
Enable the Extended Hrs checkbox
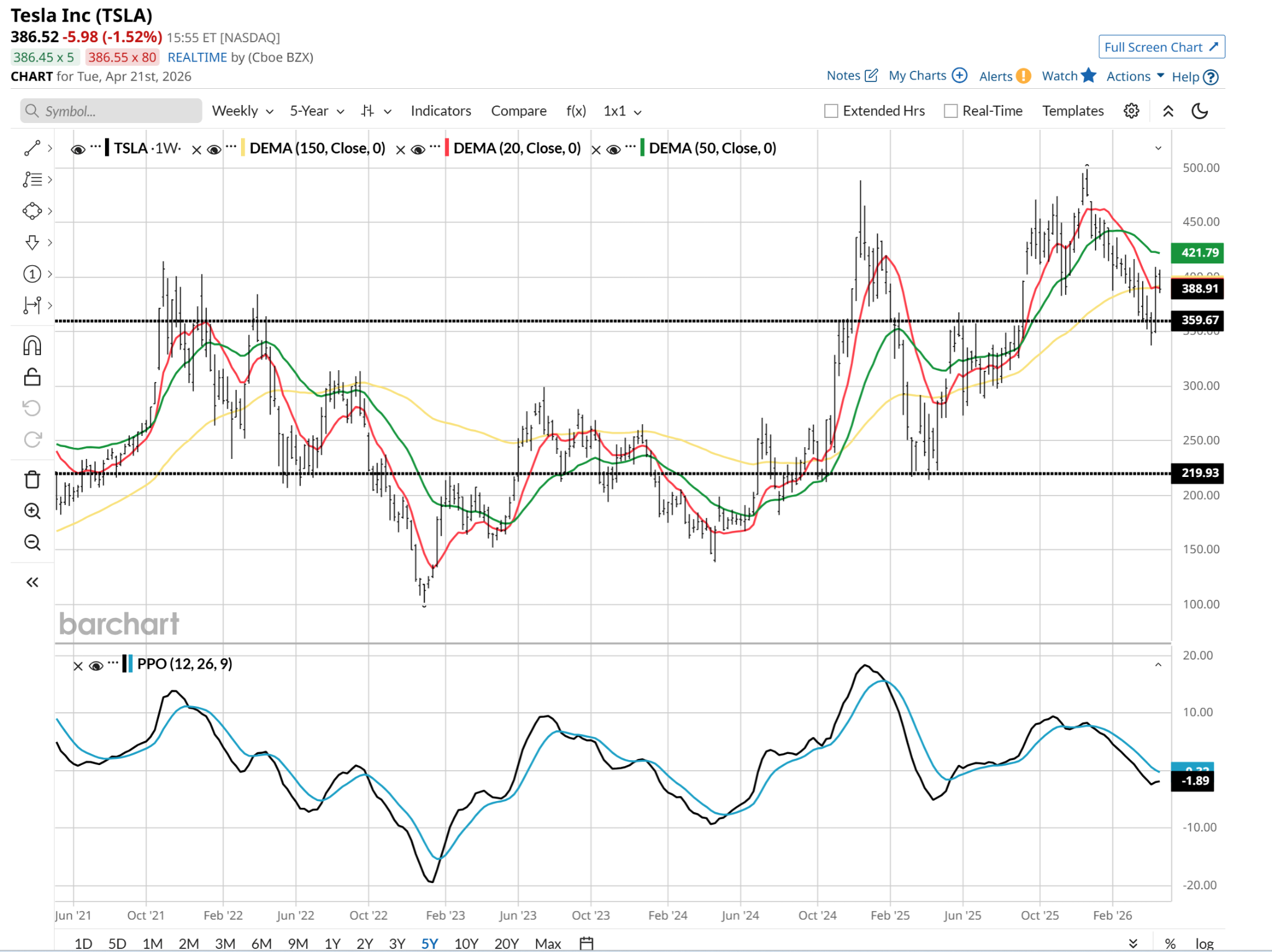click(x=831, y=111)
